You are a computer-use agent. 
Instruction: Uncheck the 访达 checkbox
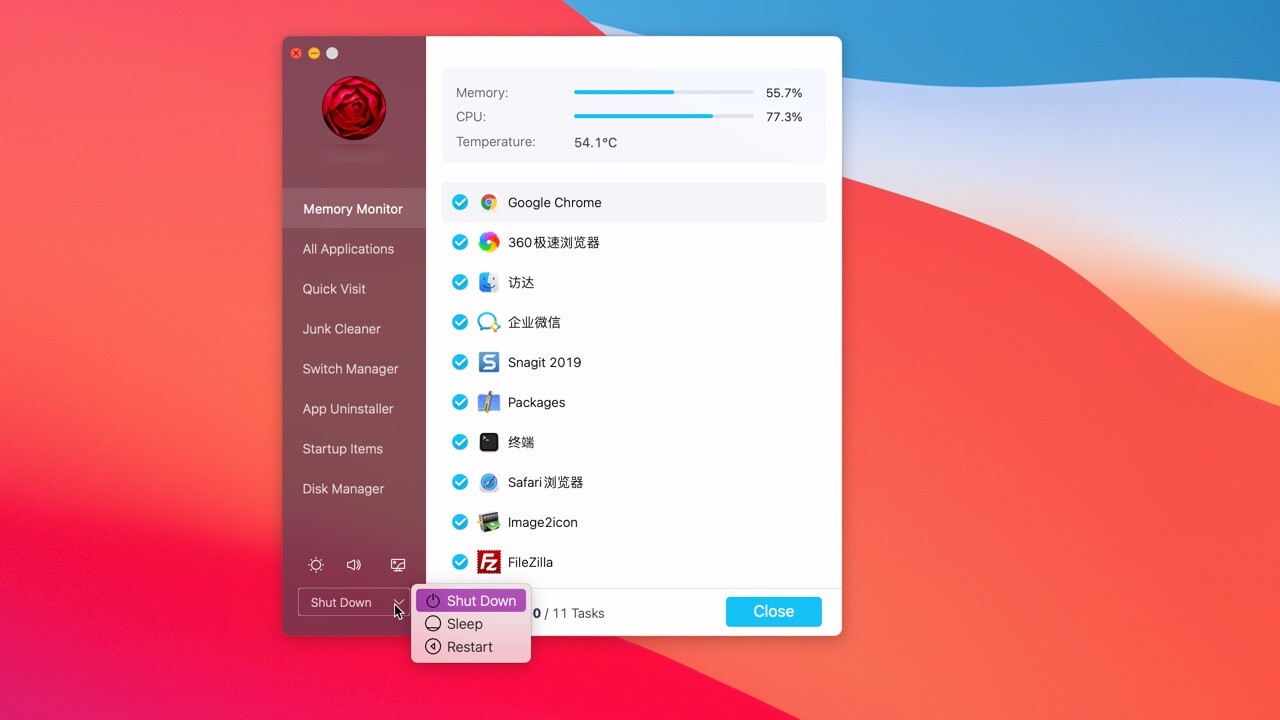(x=460, y=282)
